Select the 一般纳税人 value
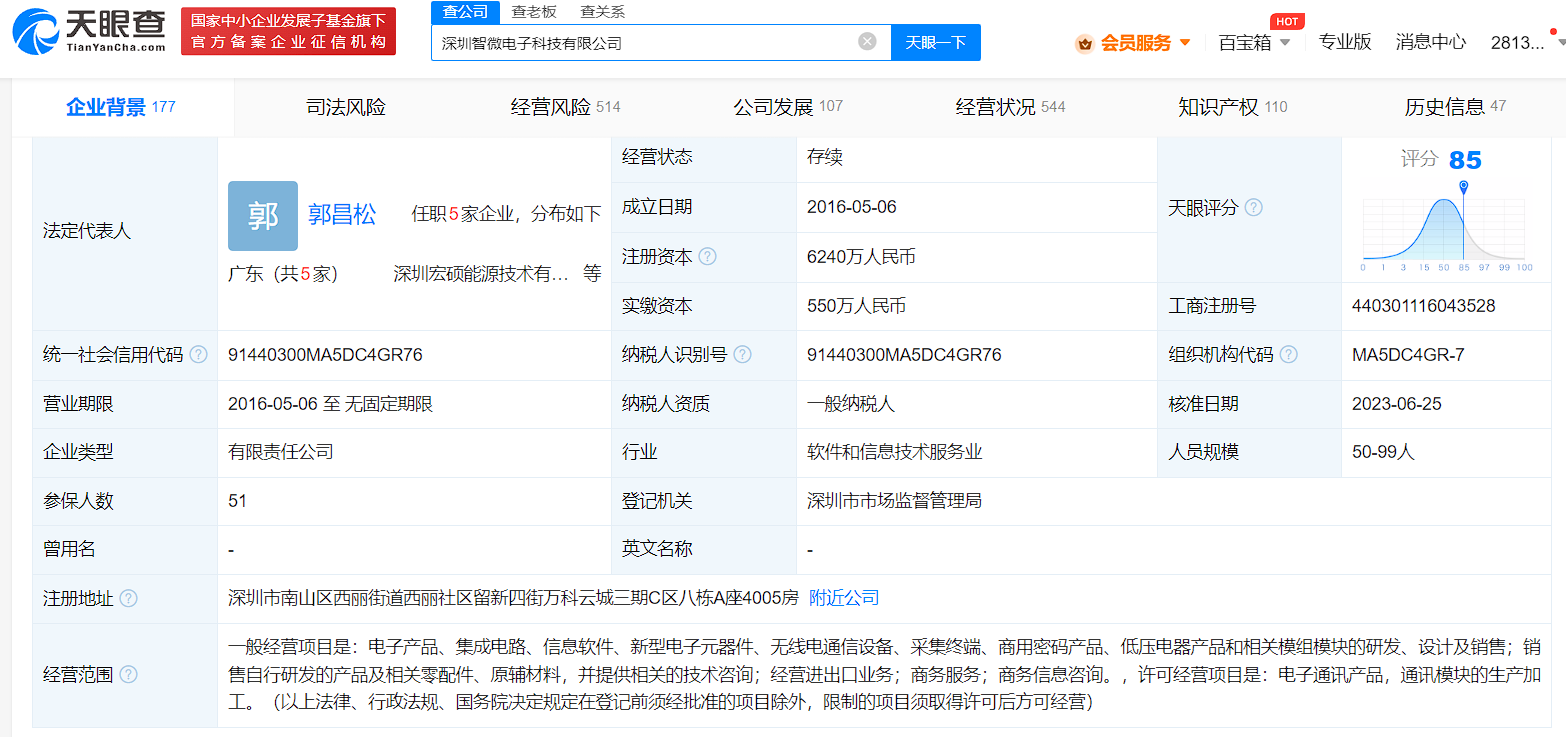The width and height of the screenshot is (1566, 737). point(851,404)
